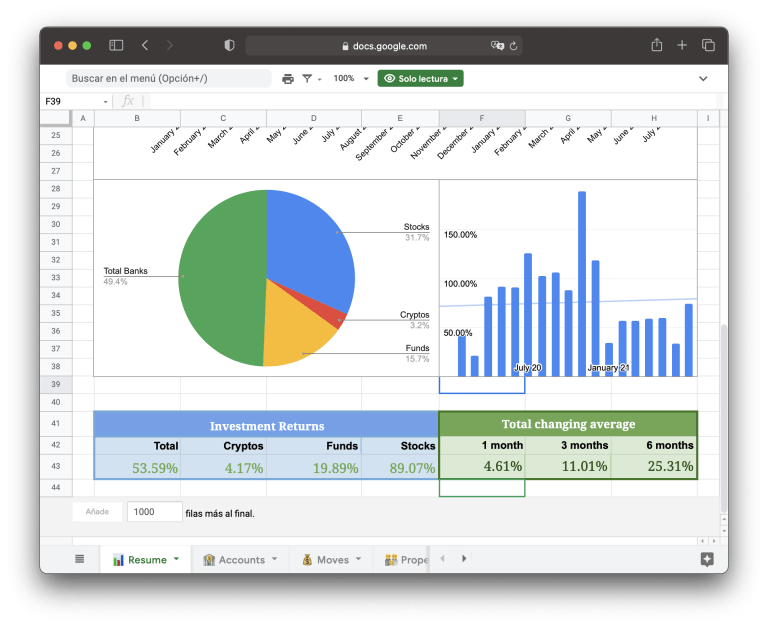This screenshot has width=768, height=626.
Task: Click the privacy shield icon
Action: point(229,46)
